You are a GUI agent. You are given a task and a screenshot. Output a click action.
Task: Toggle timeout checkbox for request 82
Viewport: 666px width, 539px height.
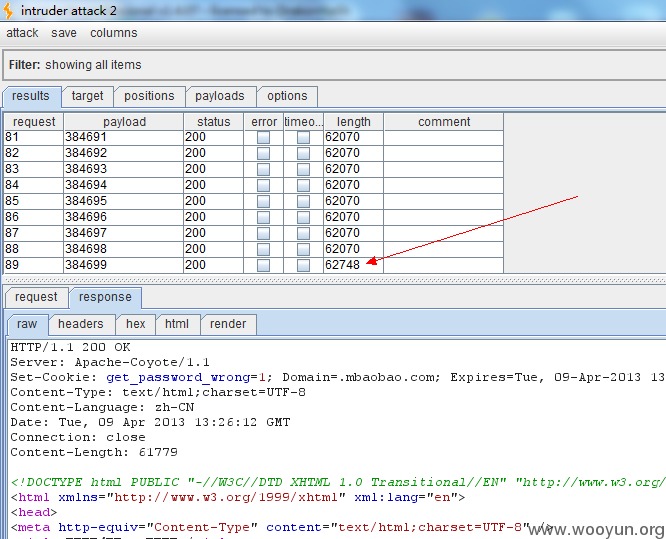(303, 153)
